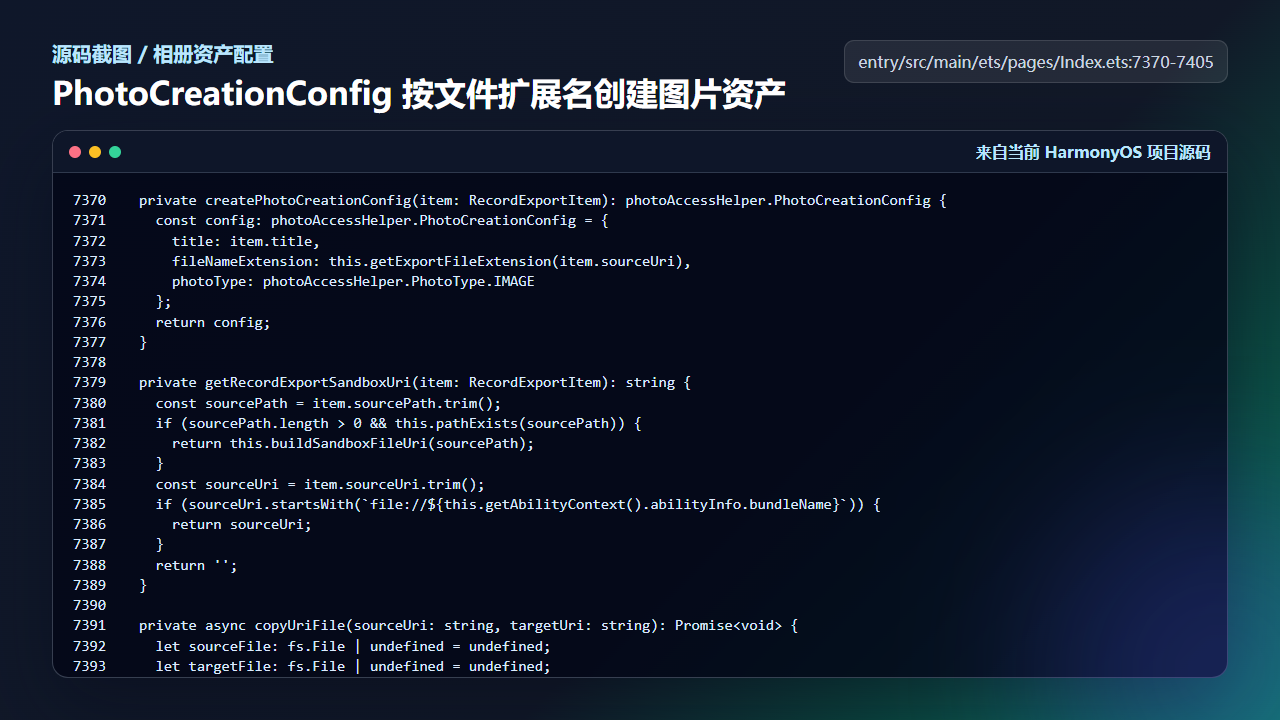1280x720 pixels.
Task: Click the const sourceUri = item.sourceUri.trim() line
Action: tap(320, 484)
